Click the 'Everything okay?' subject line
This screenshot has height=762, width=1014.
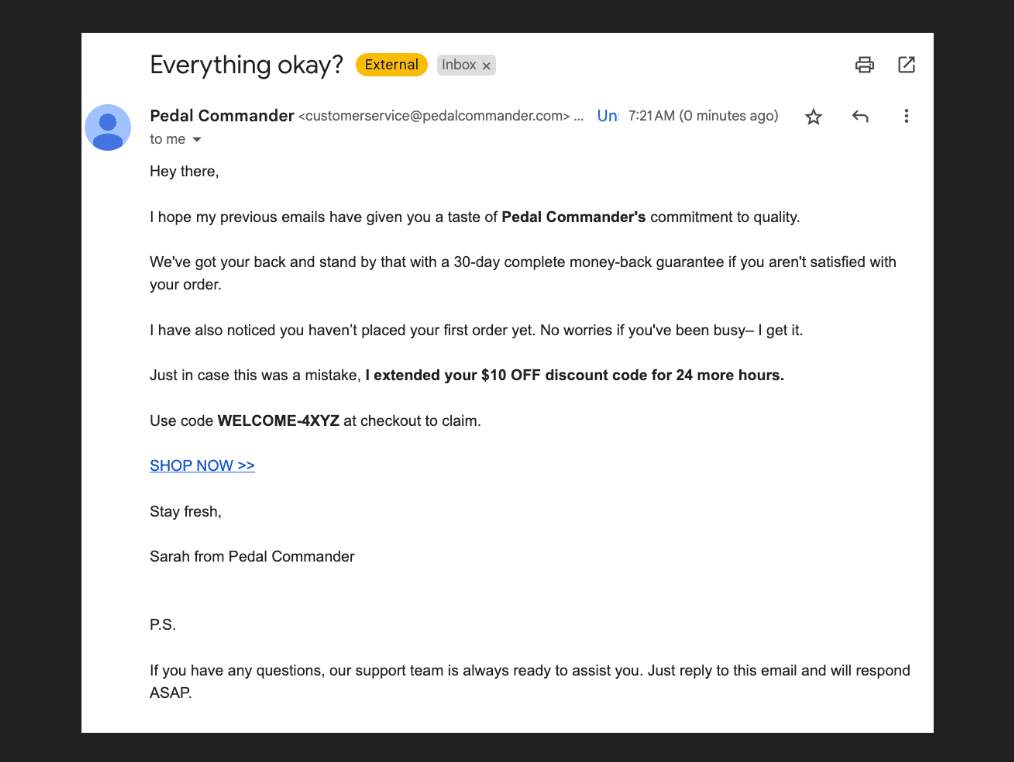(246, 65)
